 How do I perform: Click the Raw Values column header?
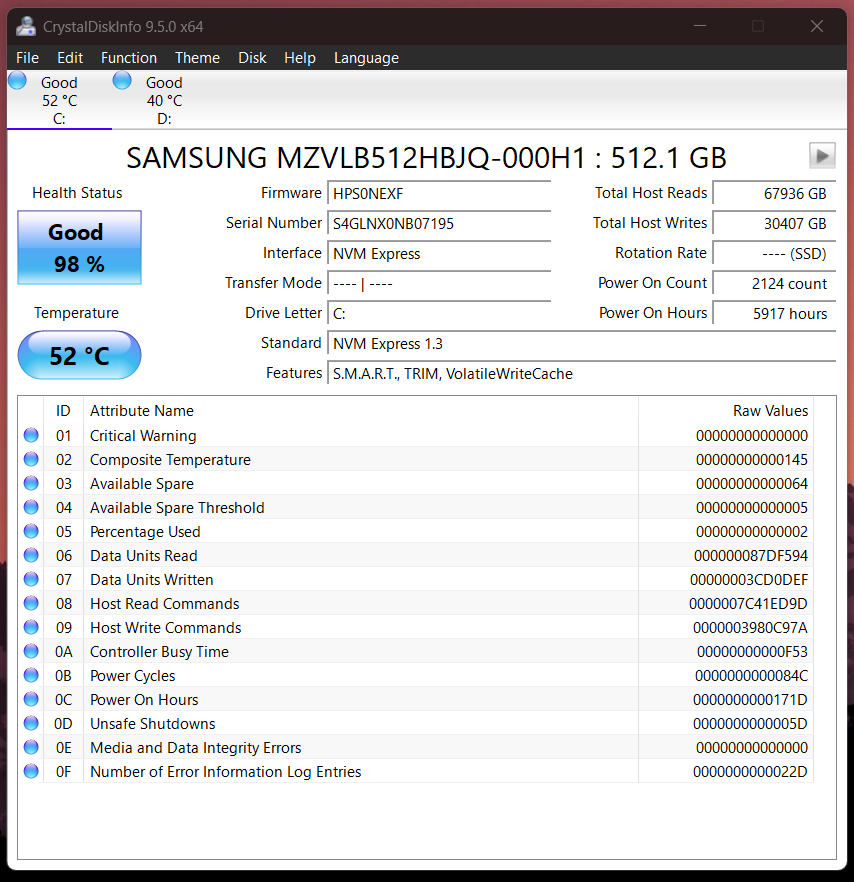click(726, 411)
